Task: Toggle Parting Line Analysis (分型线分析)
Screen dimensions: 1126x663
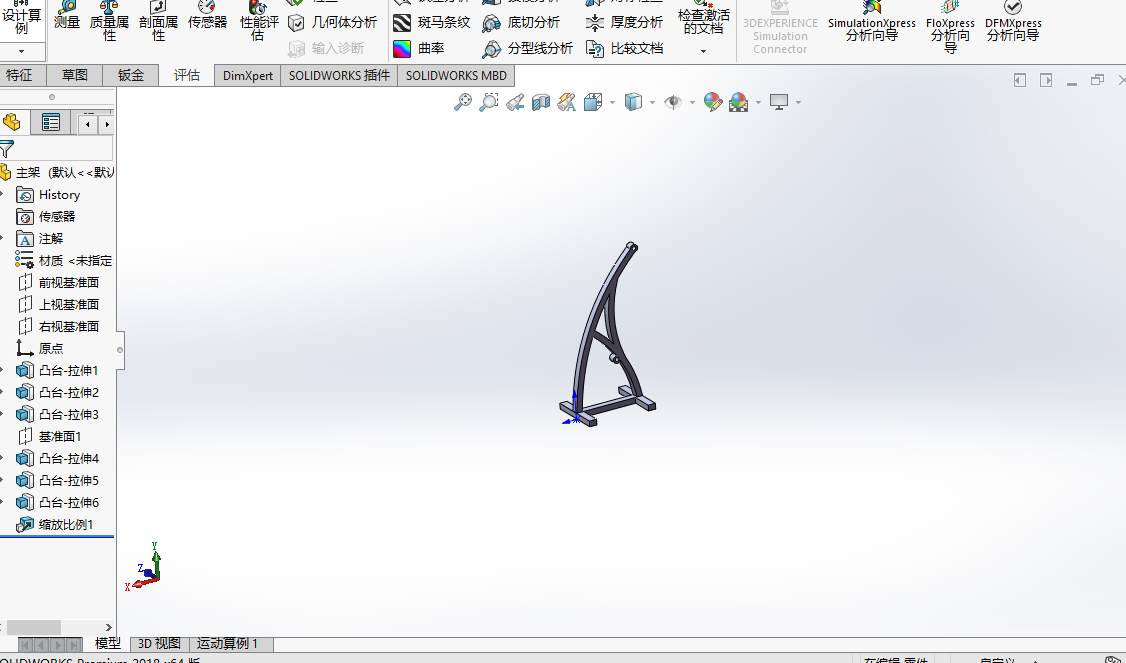Action: point(528,48)
